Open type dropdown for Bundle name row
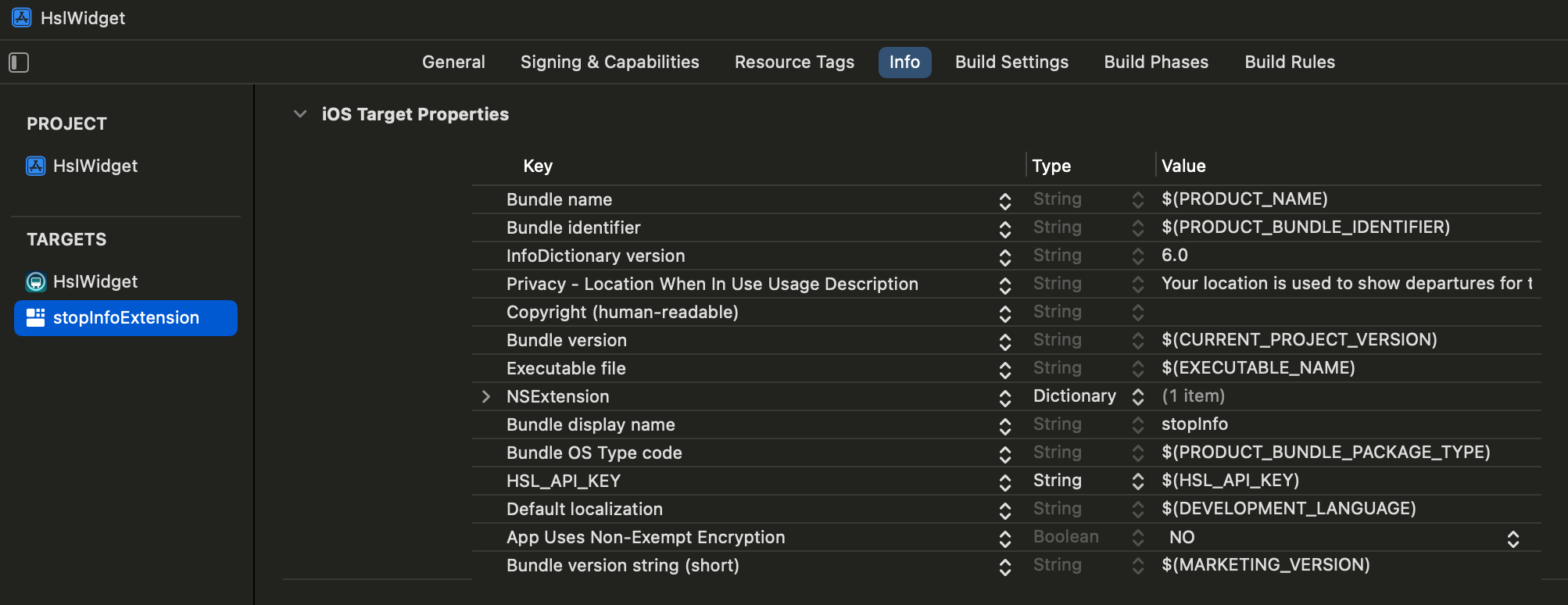 [x=1138, y=200]
